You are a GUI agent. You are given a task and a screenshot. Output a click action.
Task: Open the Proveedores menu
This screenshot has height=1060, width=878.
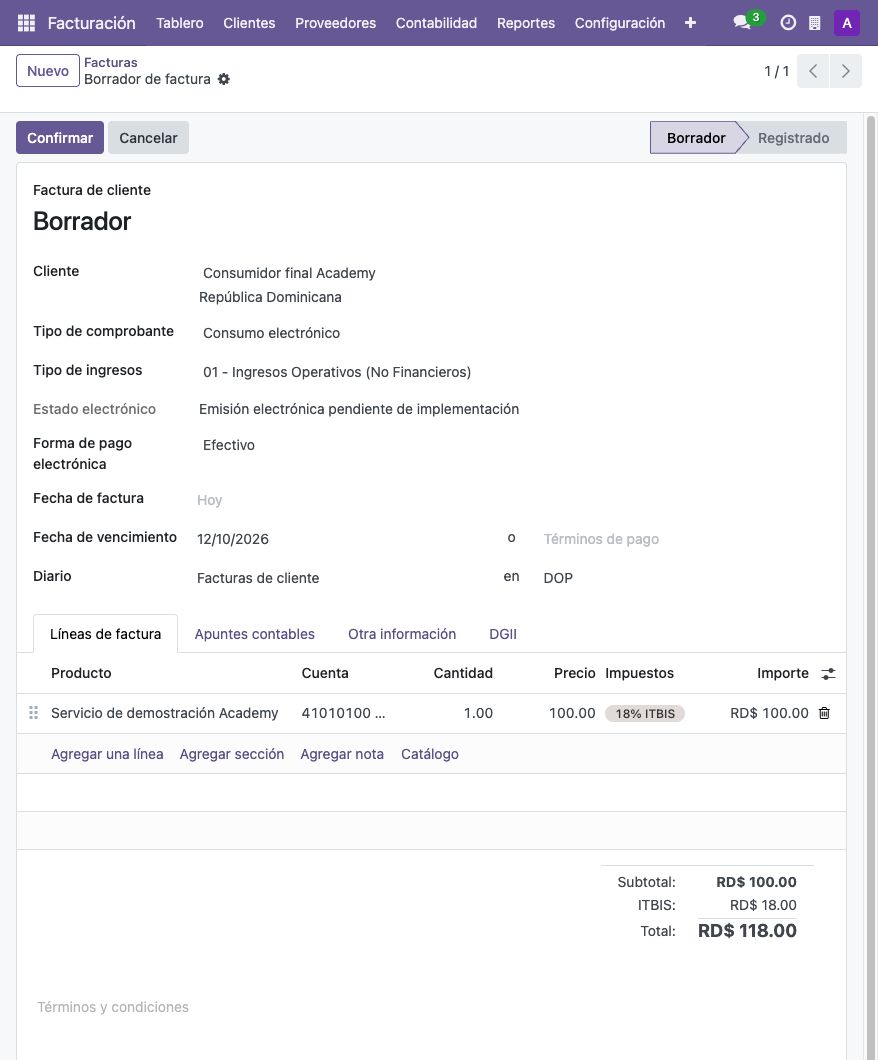click(x=335, y=23)
